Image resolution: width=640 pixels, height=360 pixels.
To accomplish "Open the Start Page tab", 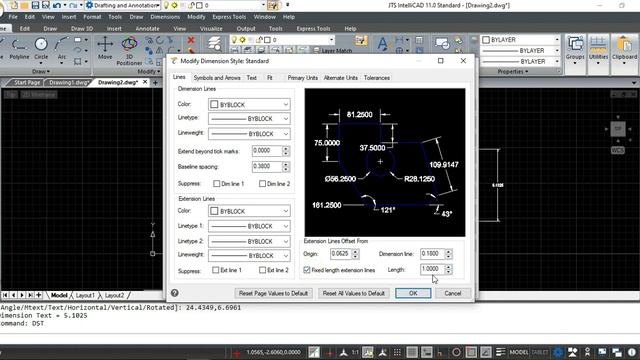I will [x=27, y=82].
